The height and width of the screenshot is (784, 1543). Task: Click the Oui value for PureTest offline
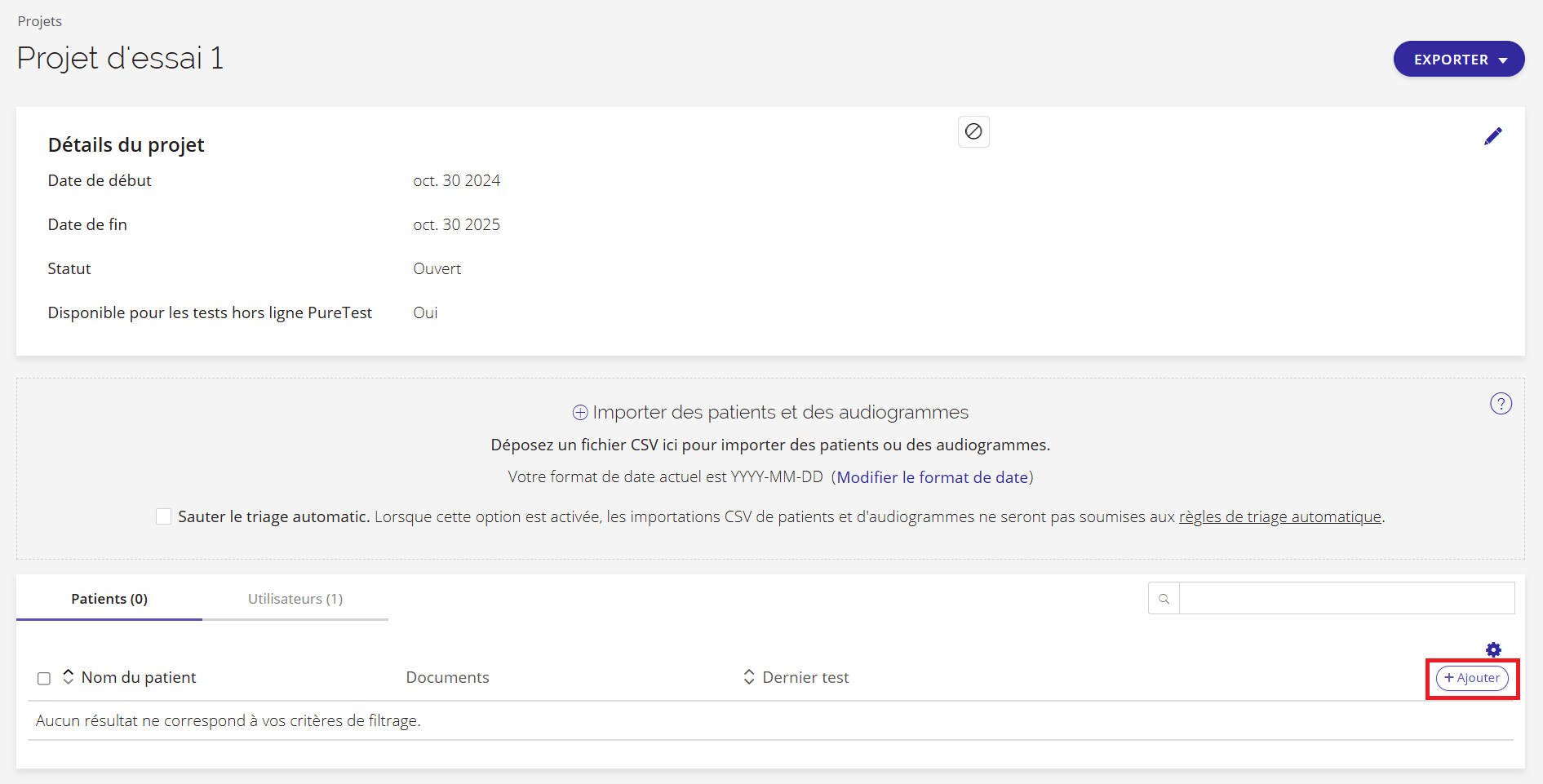[425, 312]
